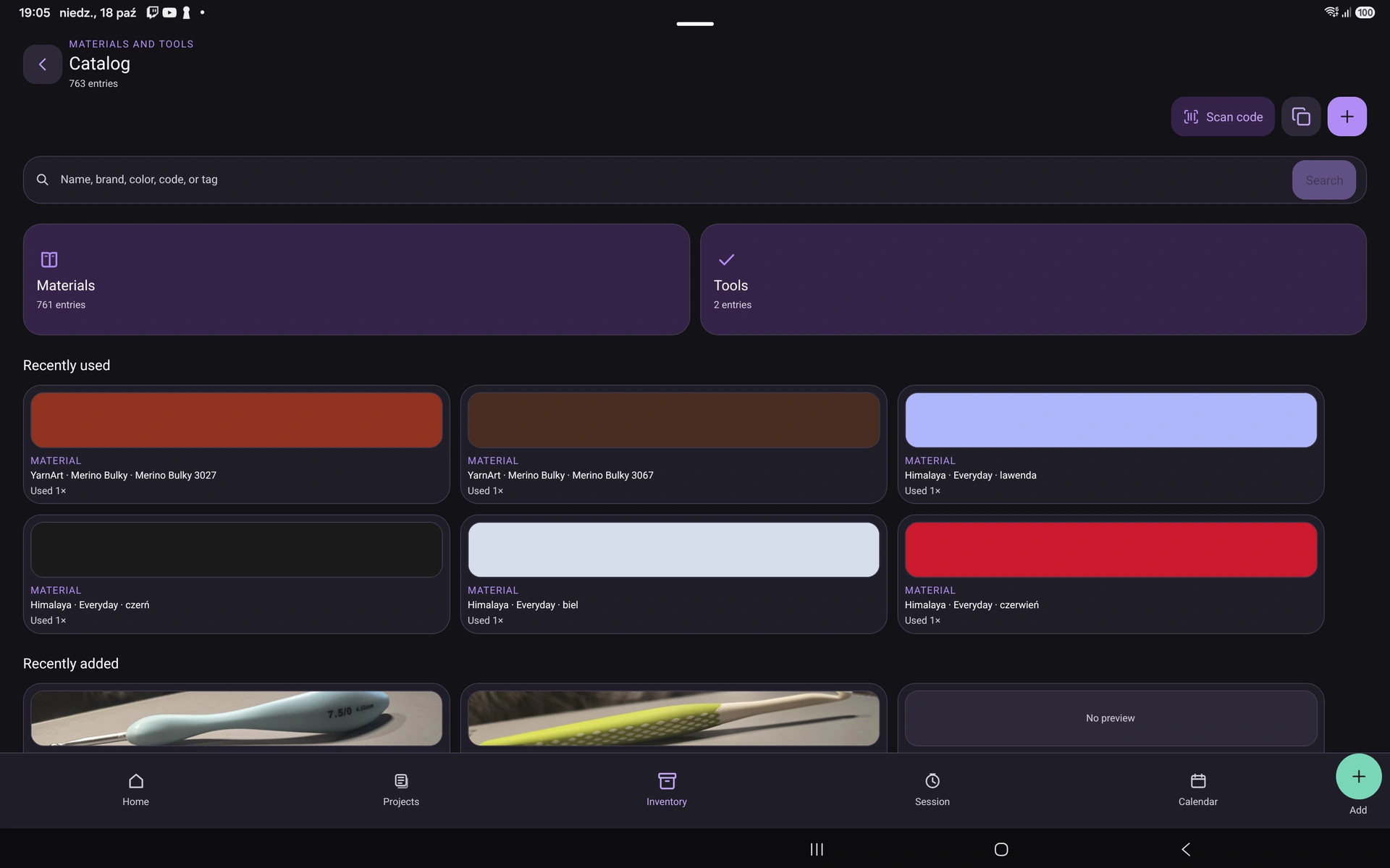Viewport: 1390px width, 868px height.
Task: Tap Android home circle button
Action: pyautogui.click(x=1001, y=849)
